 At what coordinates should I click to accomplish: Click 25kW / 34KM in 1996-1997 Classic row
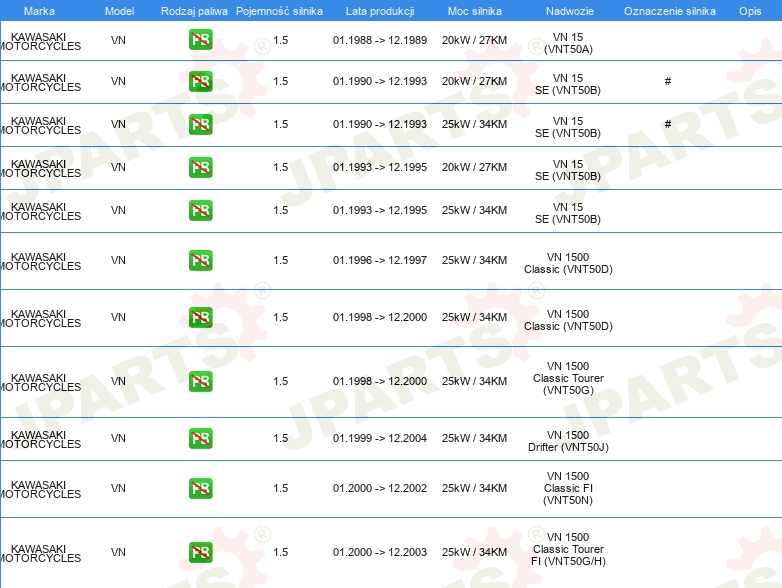[474, 260]
